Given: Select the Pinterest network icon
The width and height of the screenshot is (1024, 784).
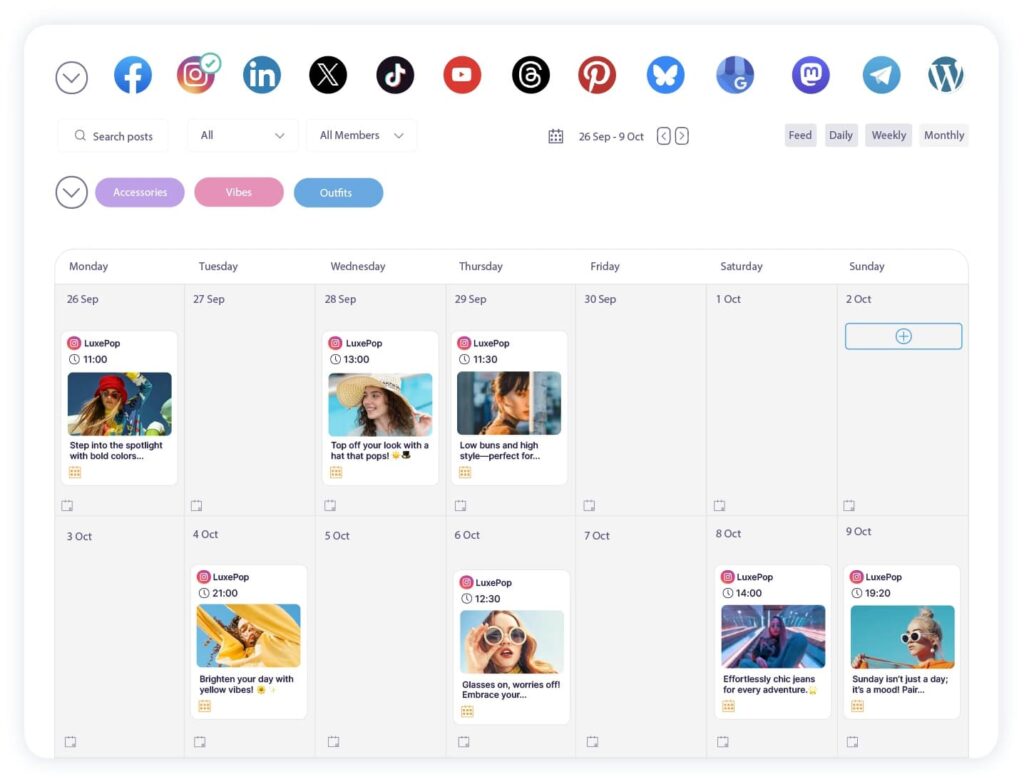Looking at the screenshot, I should 597,75.
